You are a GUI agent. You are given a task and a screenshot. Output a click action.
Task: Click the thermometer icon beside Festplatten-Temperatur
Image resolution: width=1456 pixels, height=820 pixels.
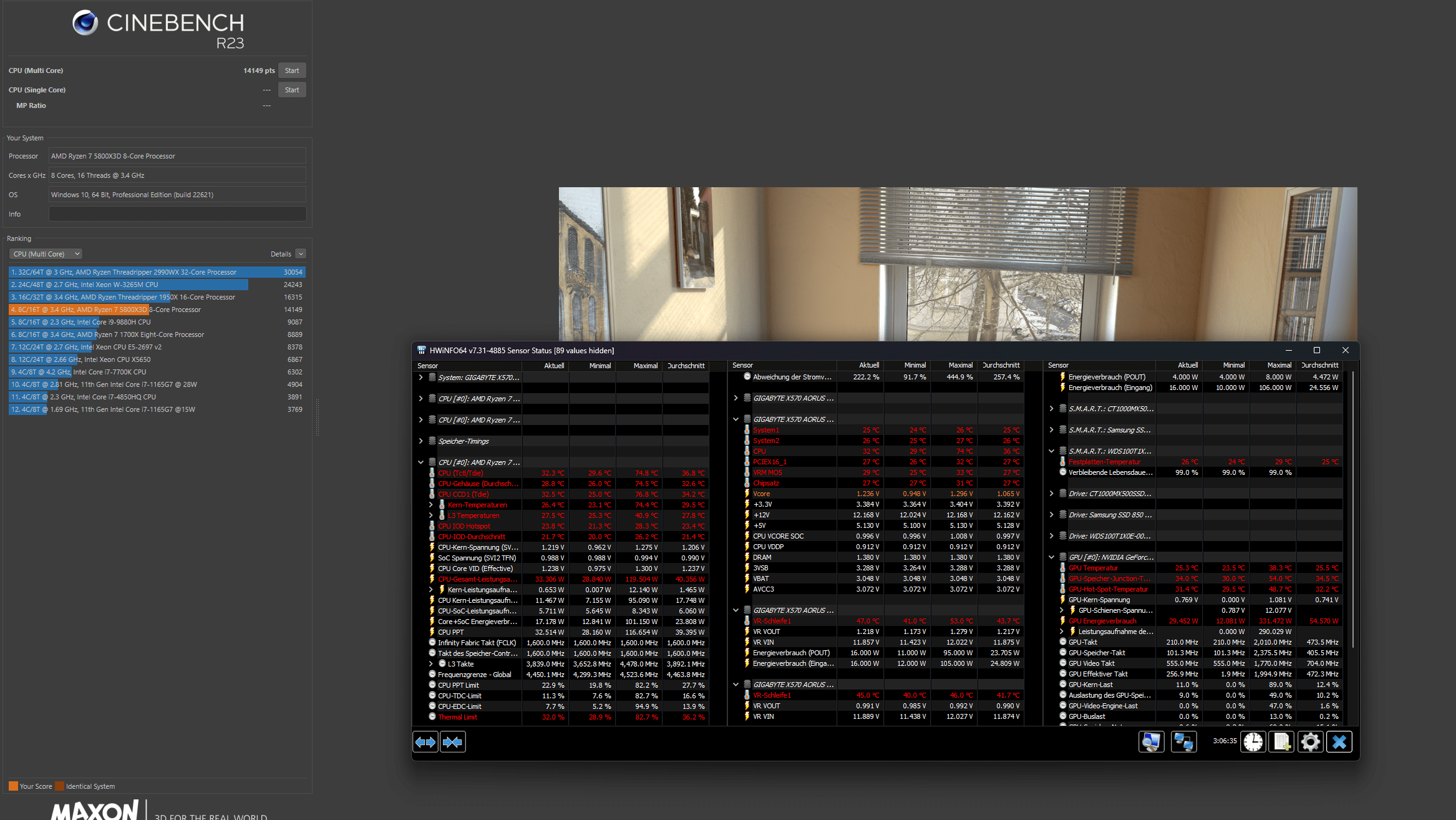click(1062, 462)
